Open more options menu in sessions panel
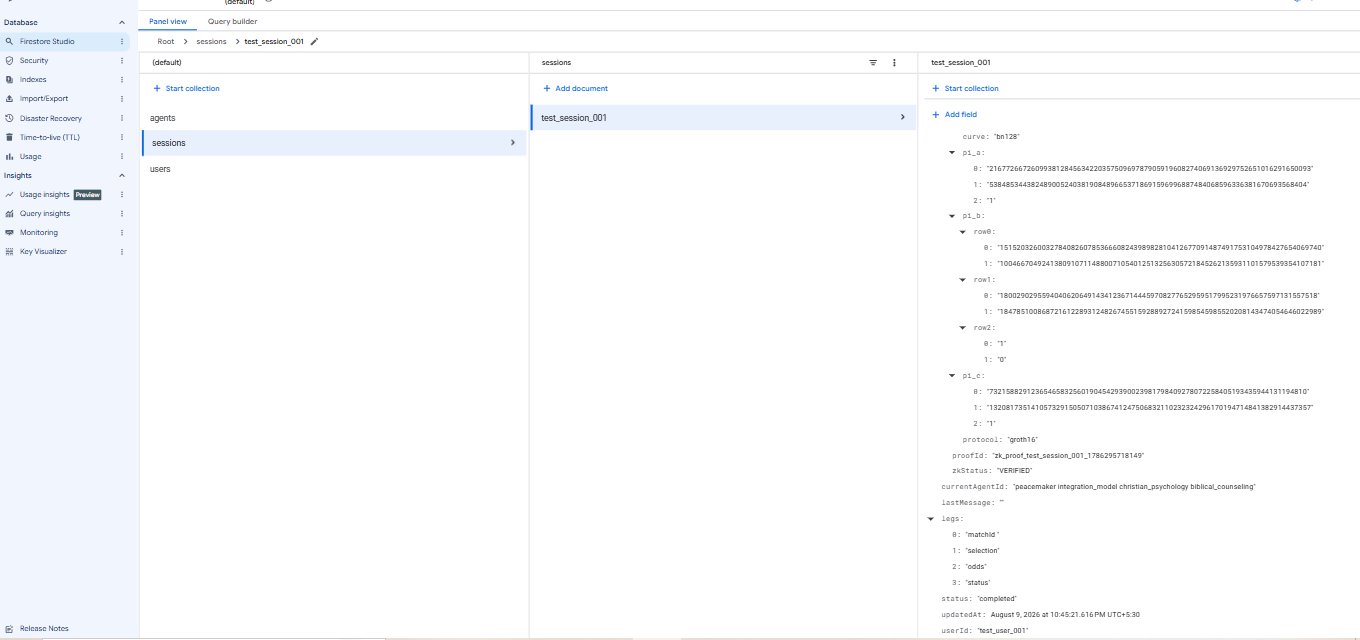The height and width of the screenshot is (640, 1360). point(894,63)
